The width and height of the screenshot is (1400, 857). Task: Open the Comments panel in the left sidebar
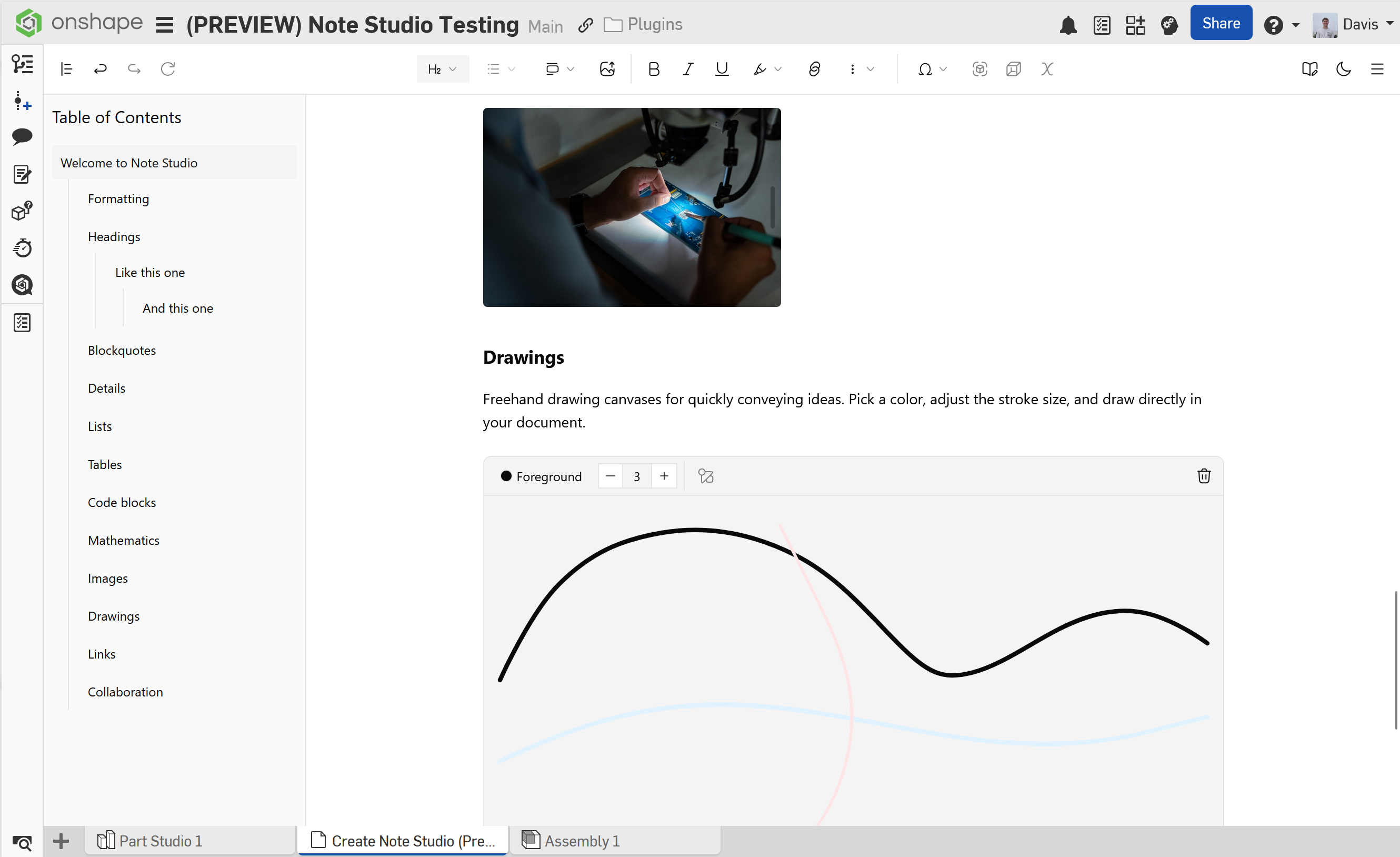click(22, 136)
